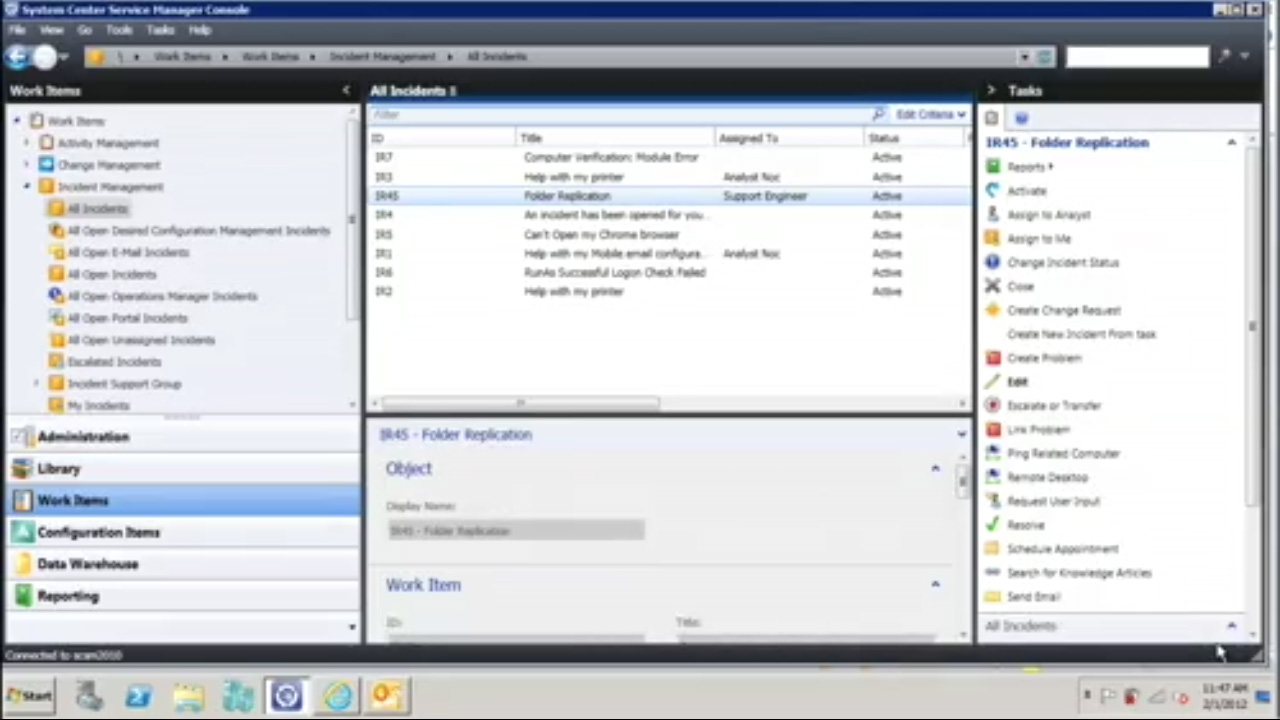Click the top-right search box

tap(1137, 57)
